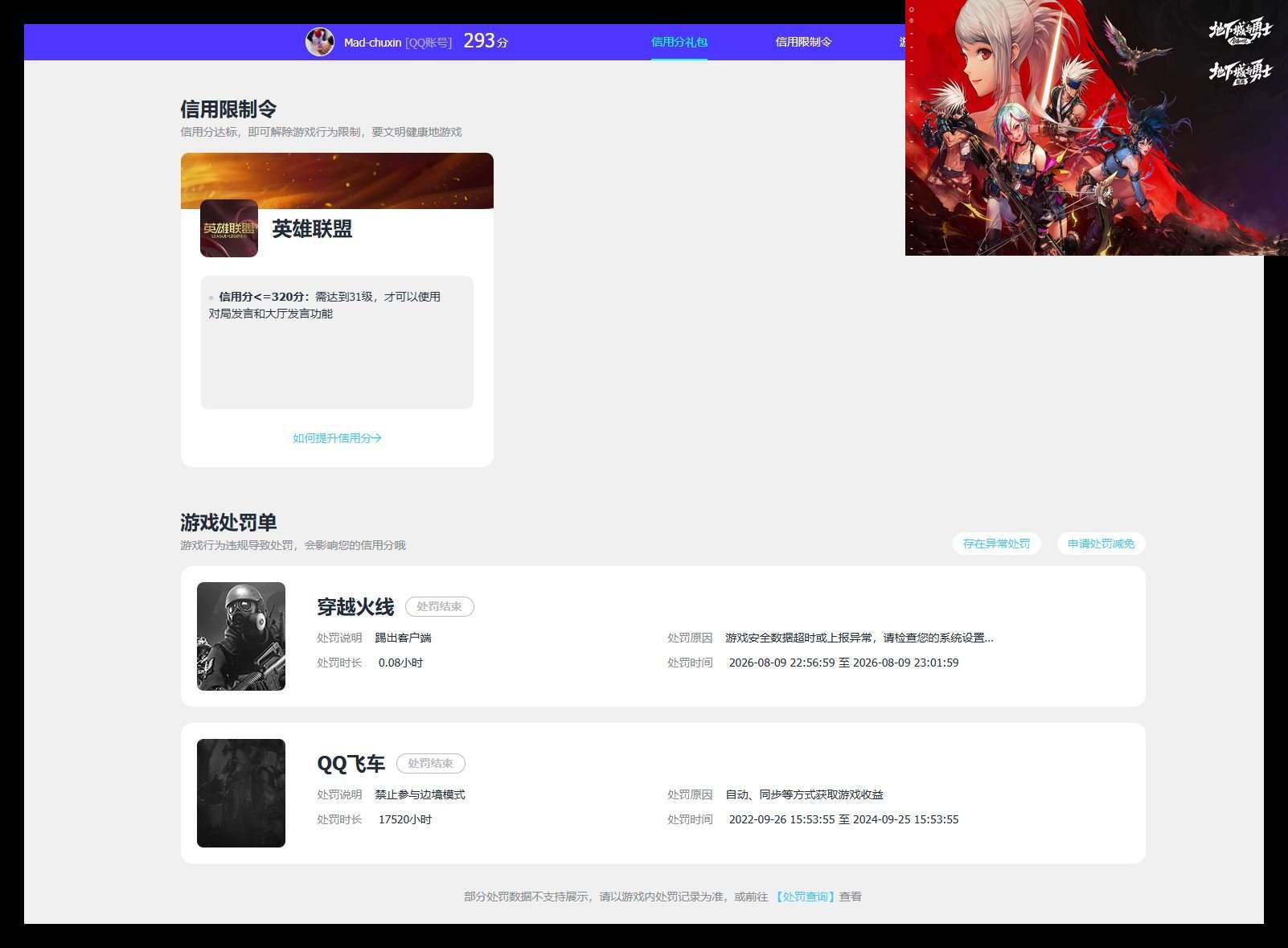Click the 自动、同步等方式获取游戏收益 reason
The width and height of the screenshot is (1288, 948).
point(804,794)
